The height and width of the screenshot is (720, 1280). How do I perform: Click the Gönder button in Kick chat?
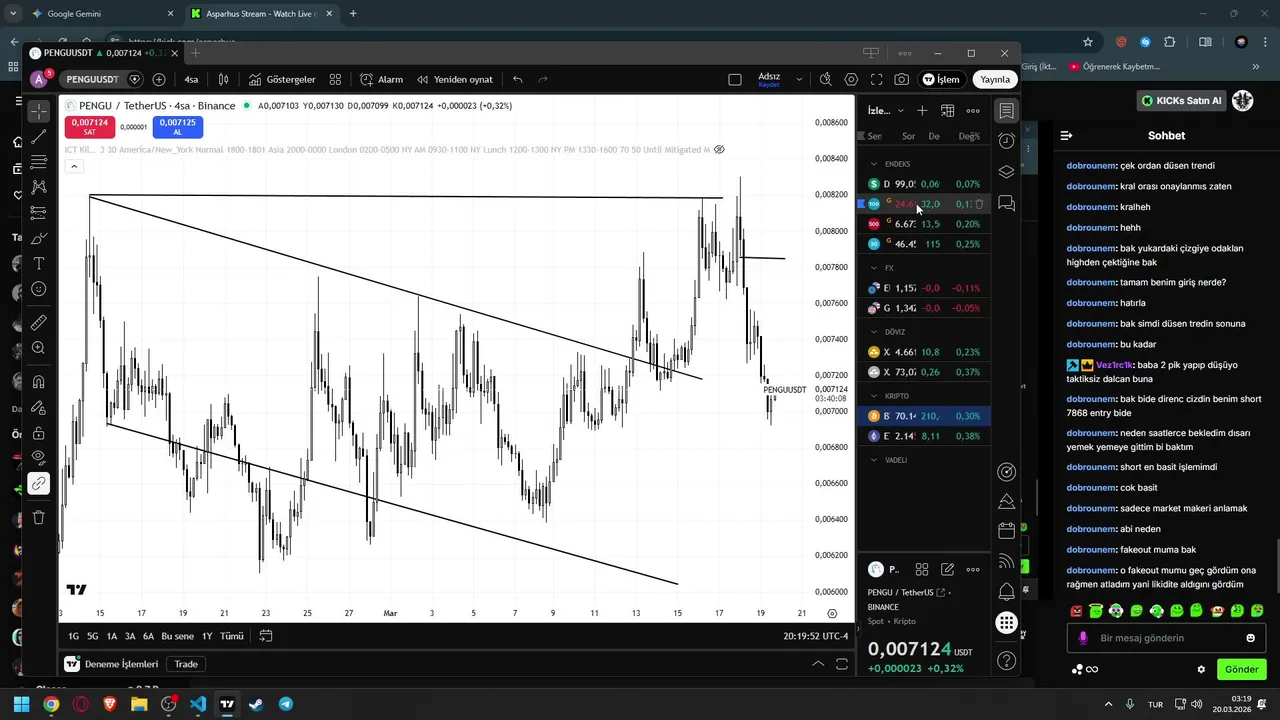[1242, 669]
